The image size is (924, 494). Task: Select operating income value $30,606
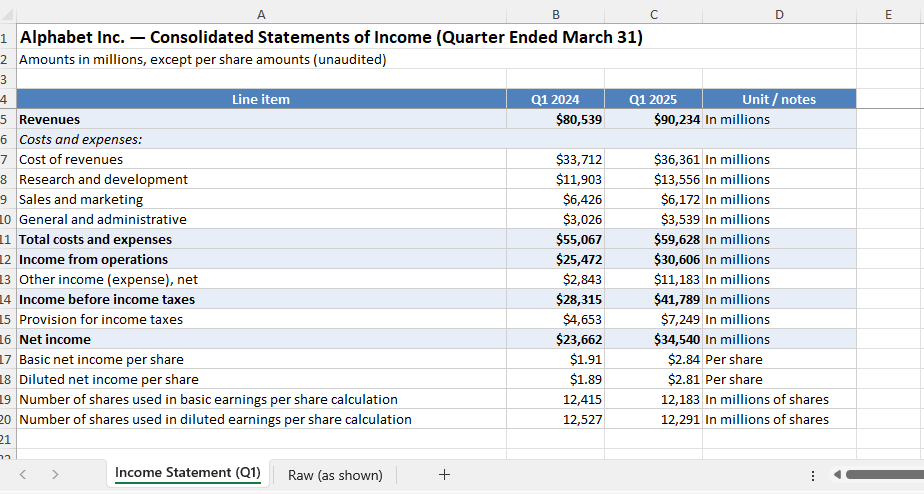[x=653, y=259]
